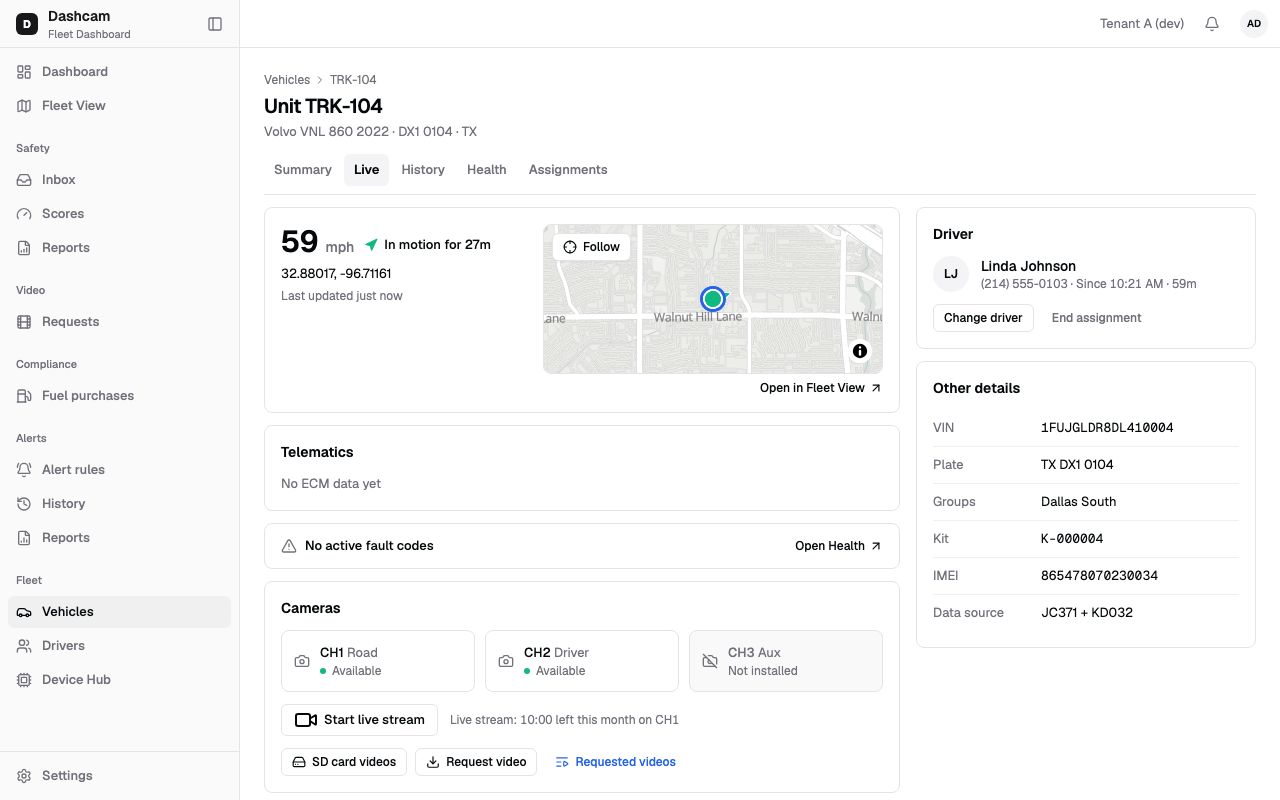Open Alert rules page
The width and height of the screenshot is (1280, 800).
pos(119,470)
